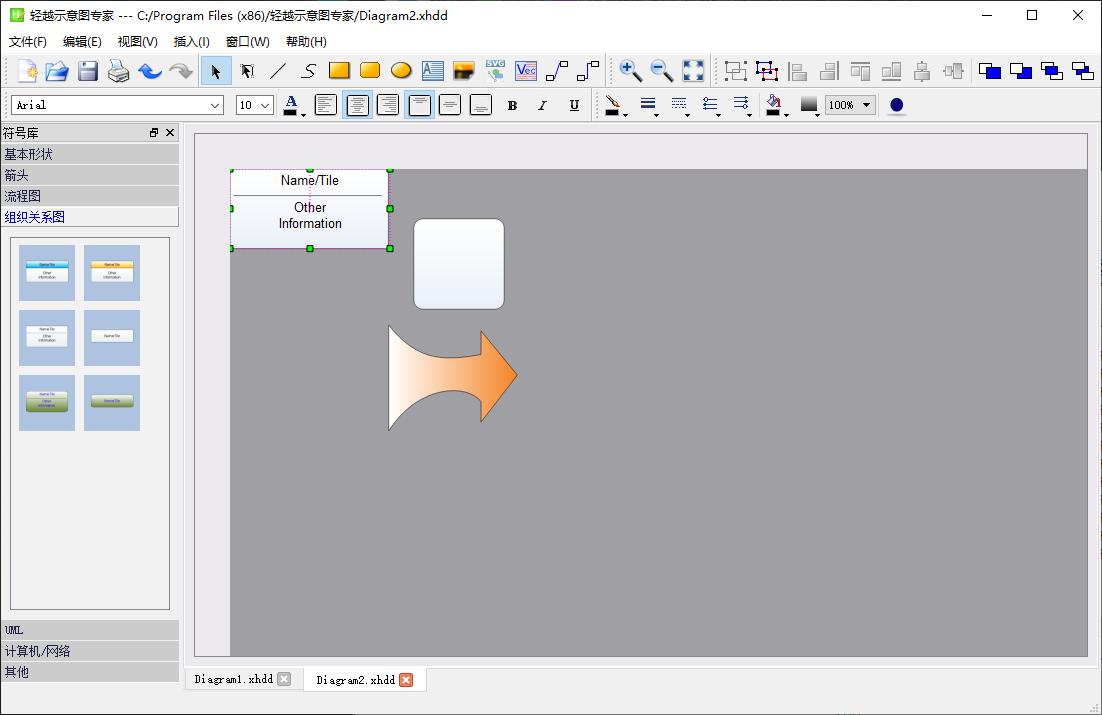Open the 视图(V) menu
Viewport: 1102px width, 715px height.
point(137,41)
